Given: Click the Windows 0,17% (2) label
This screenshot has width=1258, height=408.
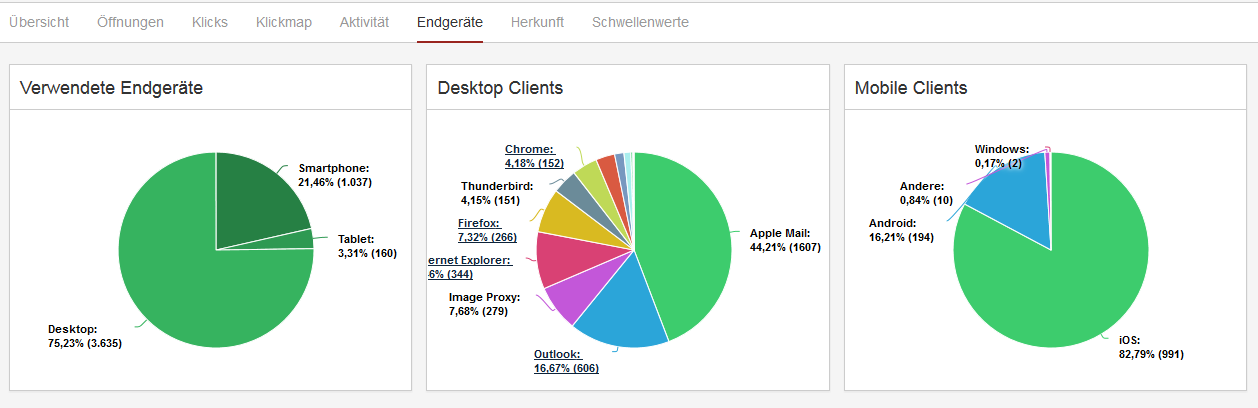Looking at the screenshot, I should [1002, 156].
